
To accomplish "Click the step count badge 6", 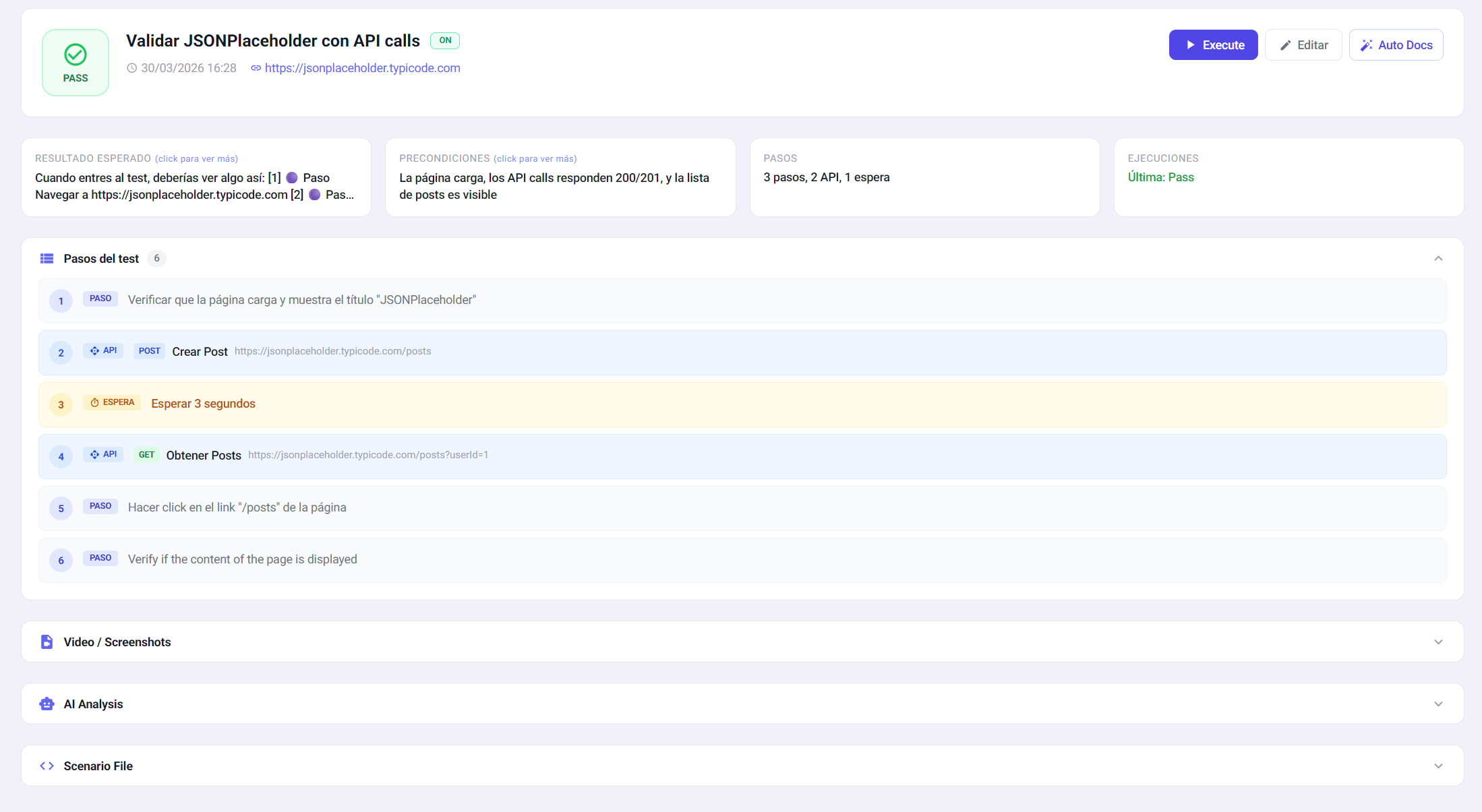I will (156, 258).
